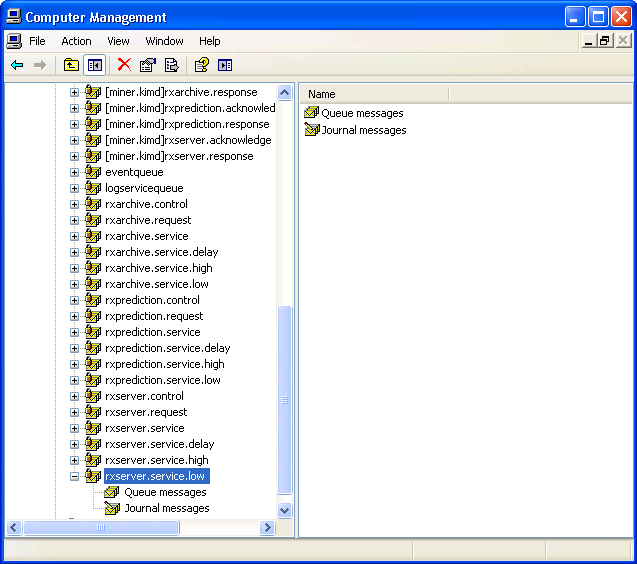Toggle the Show/Hide Console Tree button

pyautogui.click(x=94, y=65)
